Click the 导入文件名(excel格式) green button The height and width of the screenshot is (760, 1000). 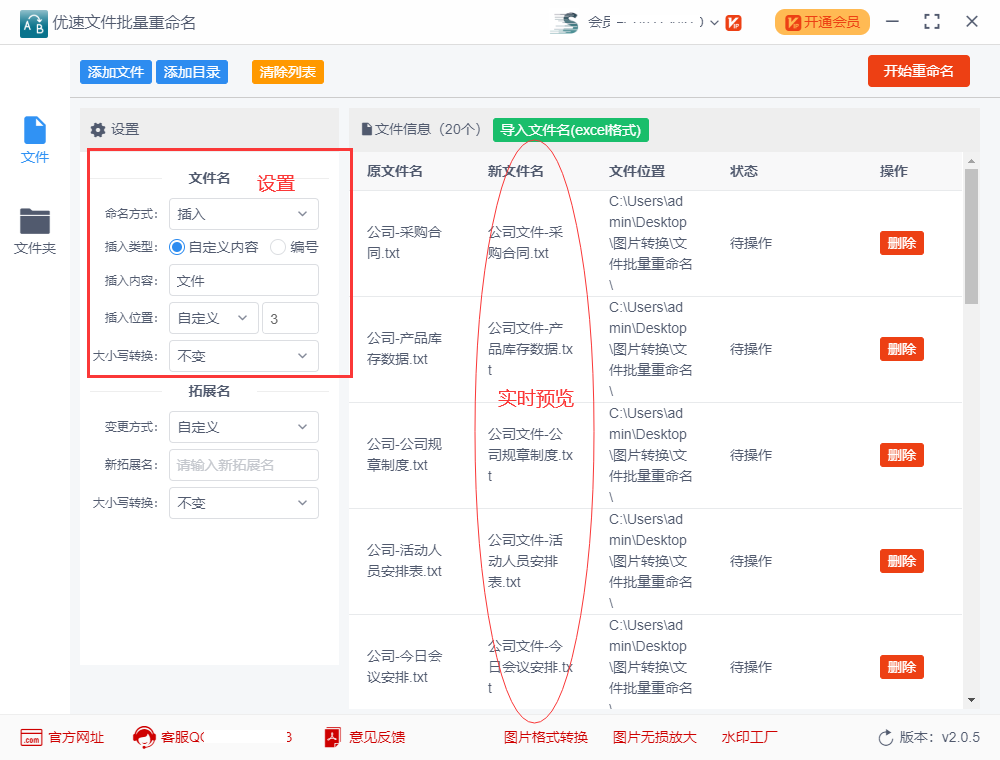click(x=570, y=130)
